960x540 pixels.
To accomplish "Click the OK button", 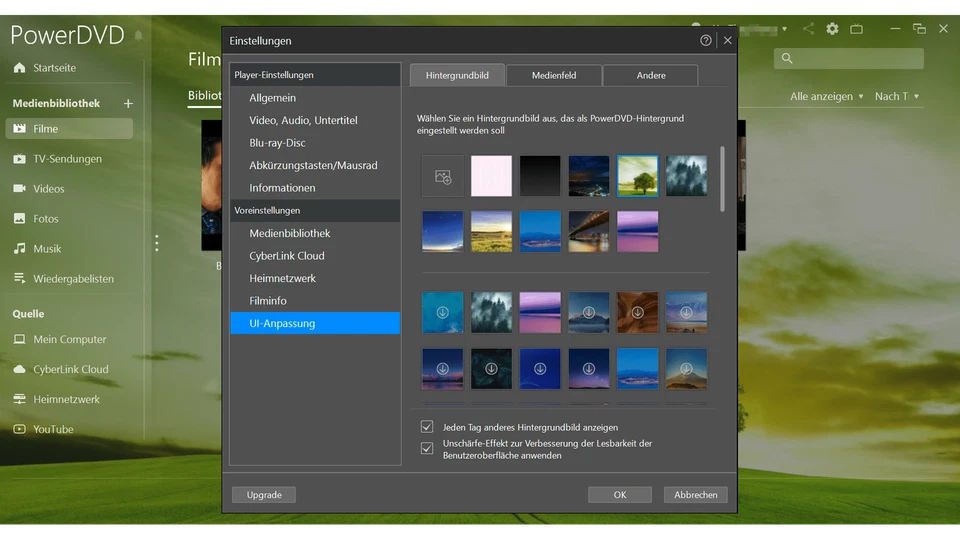I will [619, 495].
